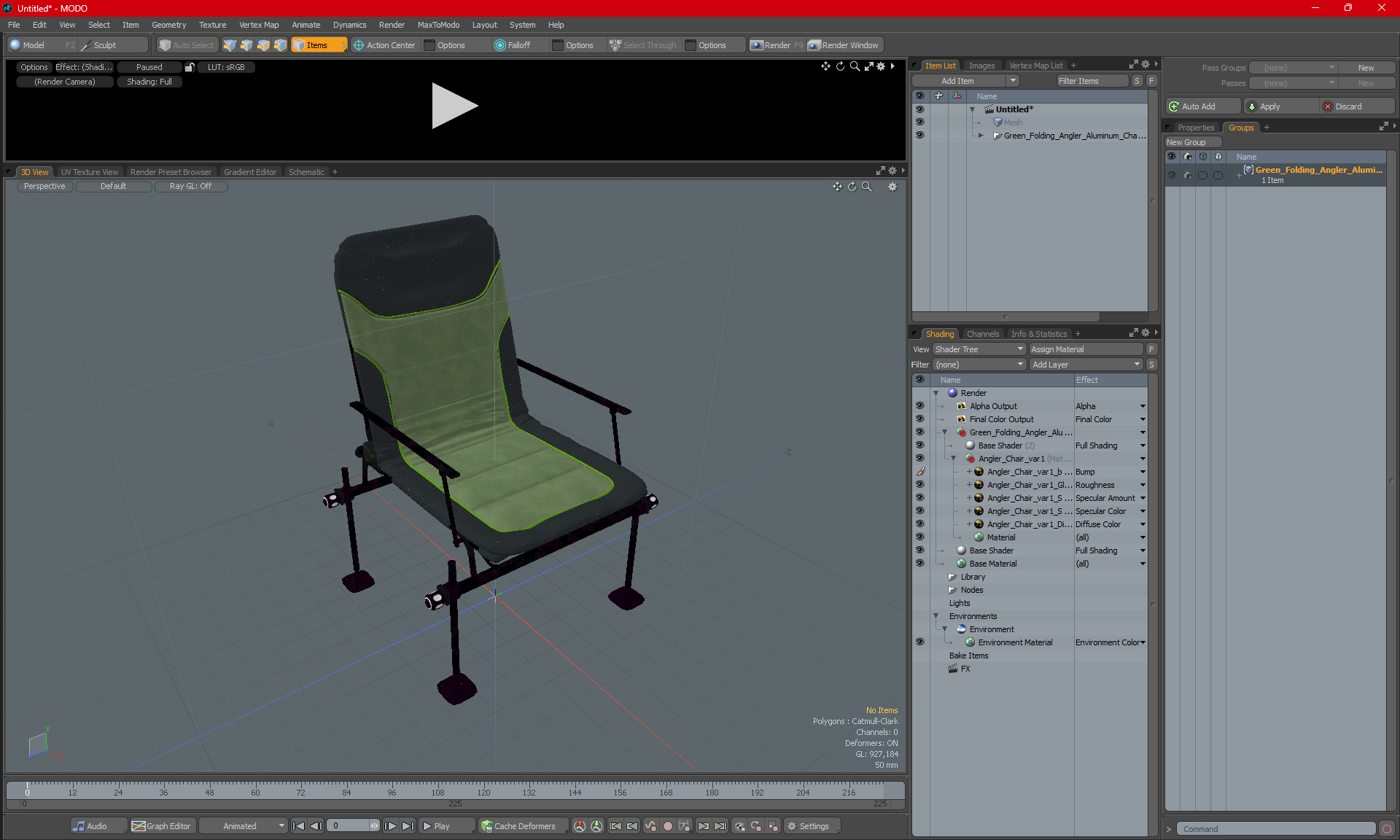Click the Play animation button
This screenshot has height=840, width=1400.
pyautogui.click(x=446, y=826)
